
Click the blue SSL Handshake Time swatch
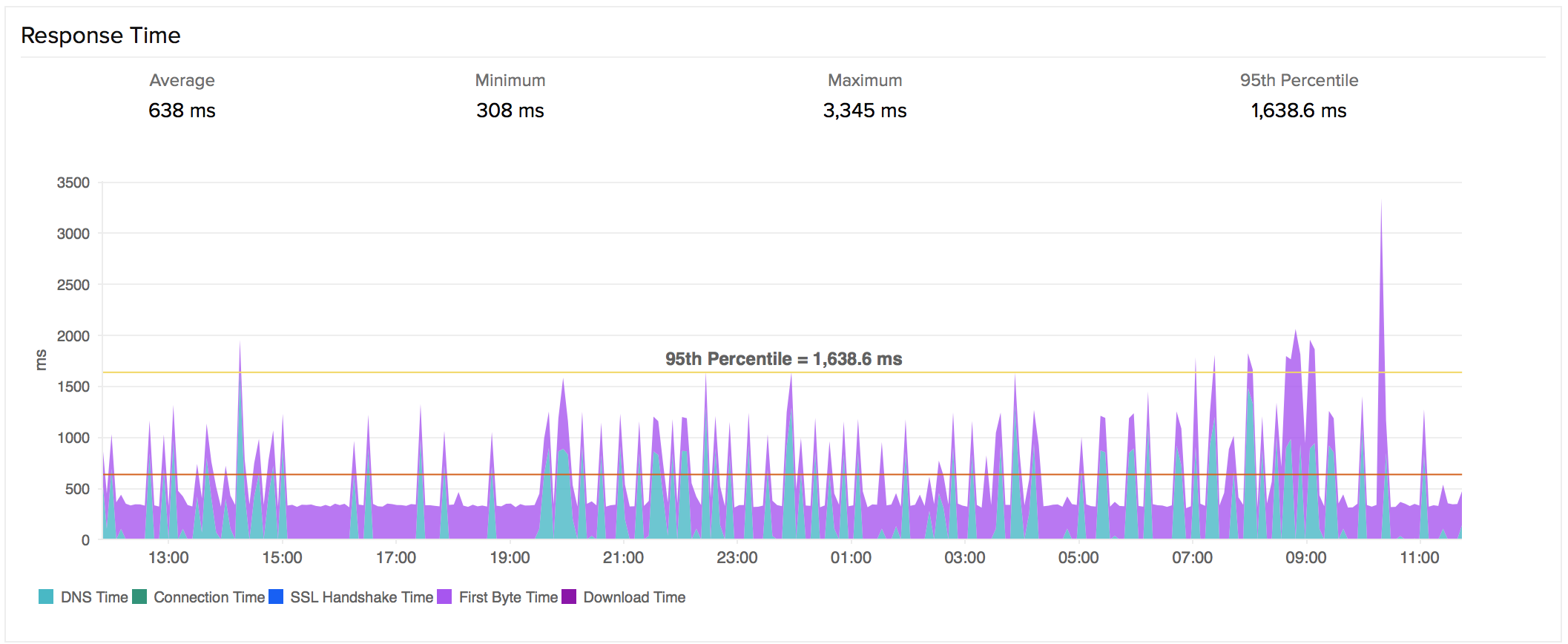point(276,597)
